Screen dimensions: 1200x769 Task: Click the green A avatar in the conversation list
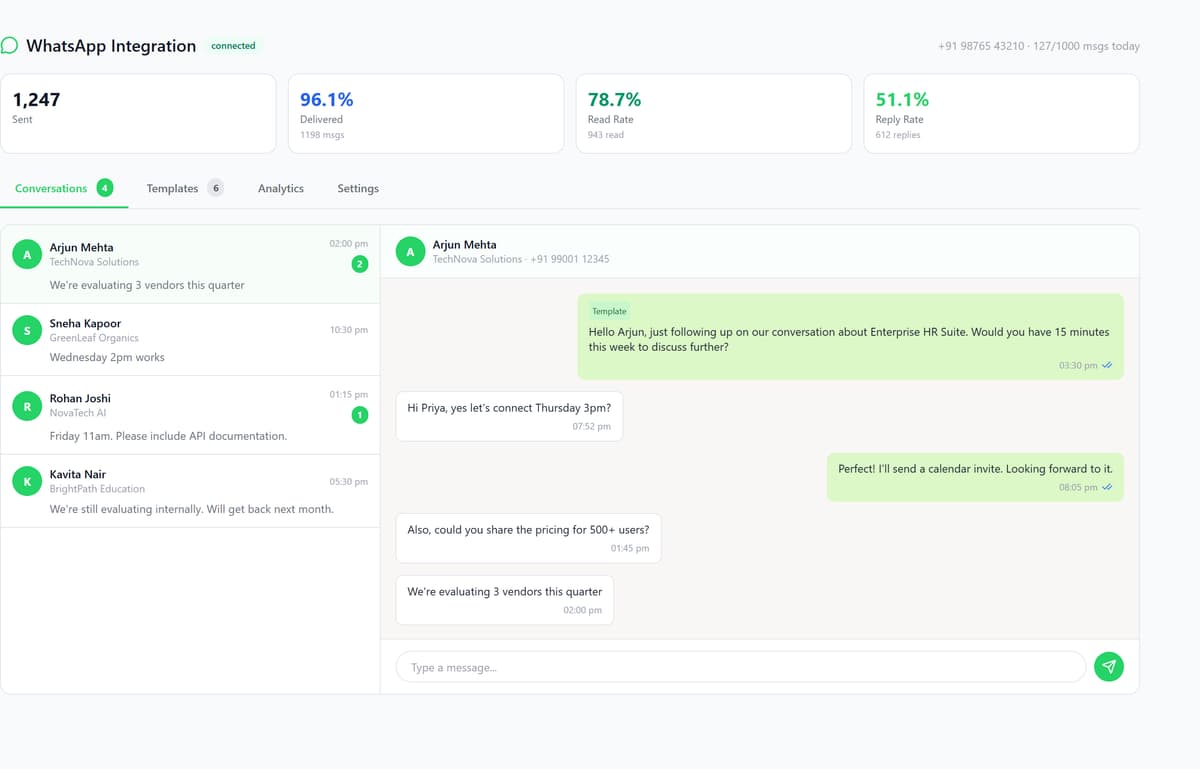27,255
